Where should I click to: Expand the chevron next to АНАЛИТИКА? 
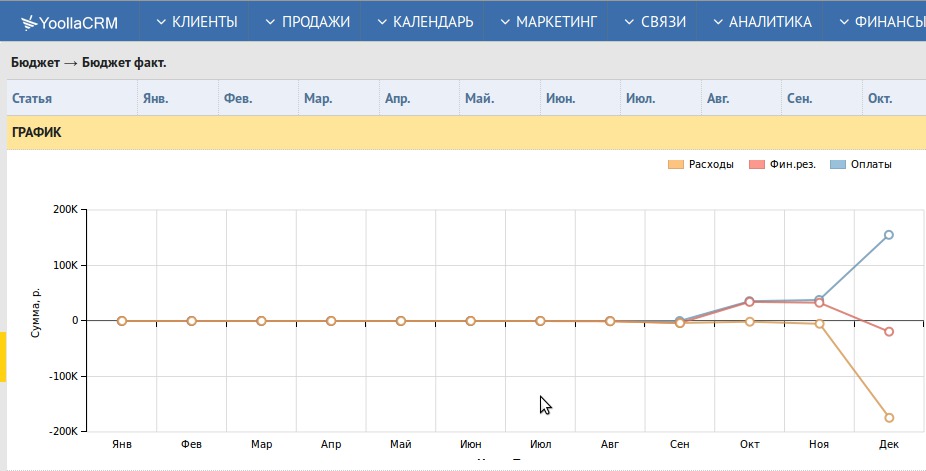[718, 22]
